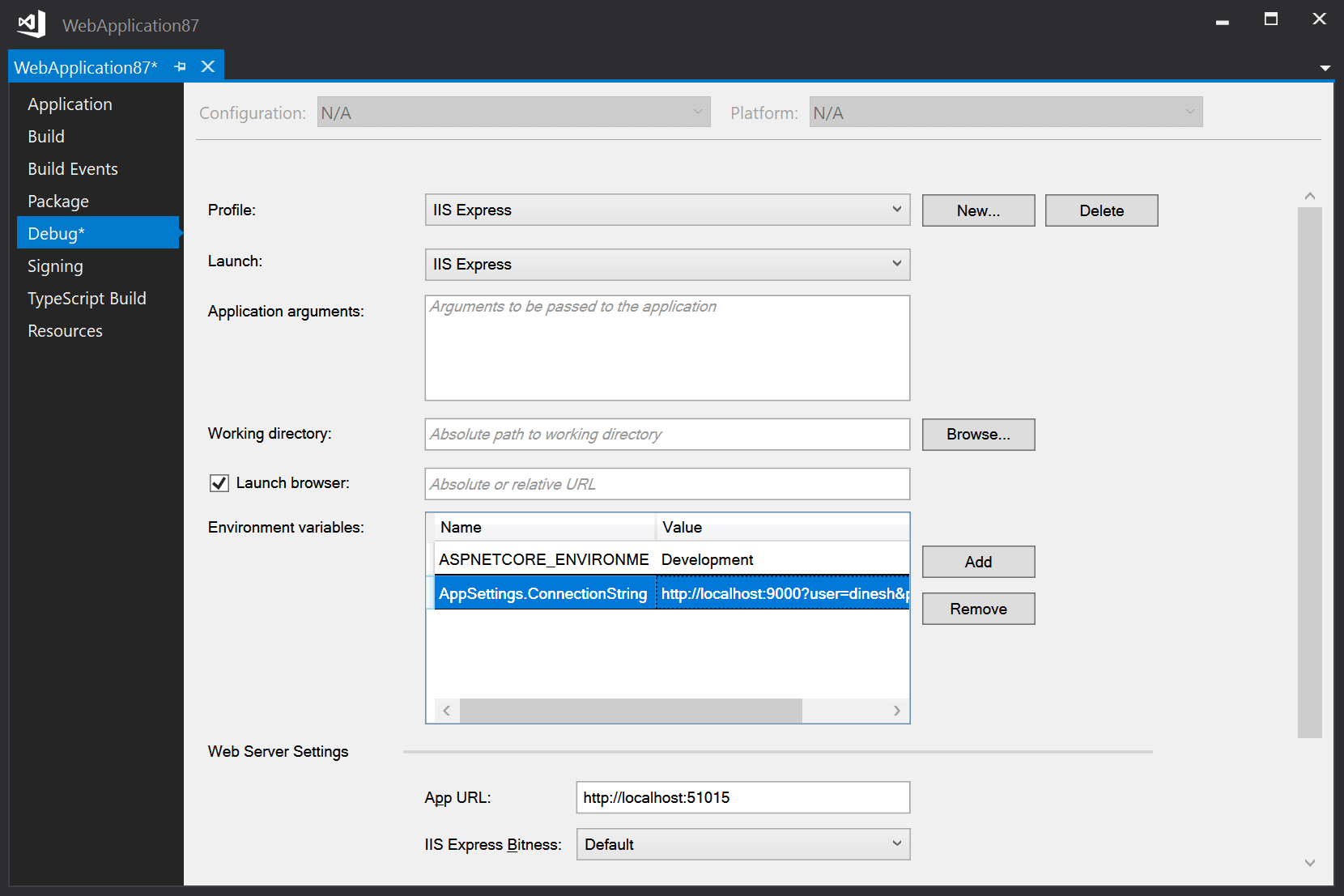Viewport: 1344px width, 896px height.
Task: Toggle the Launch browser checkbox
Action: click(x=219, y=483)
